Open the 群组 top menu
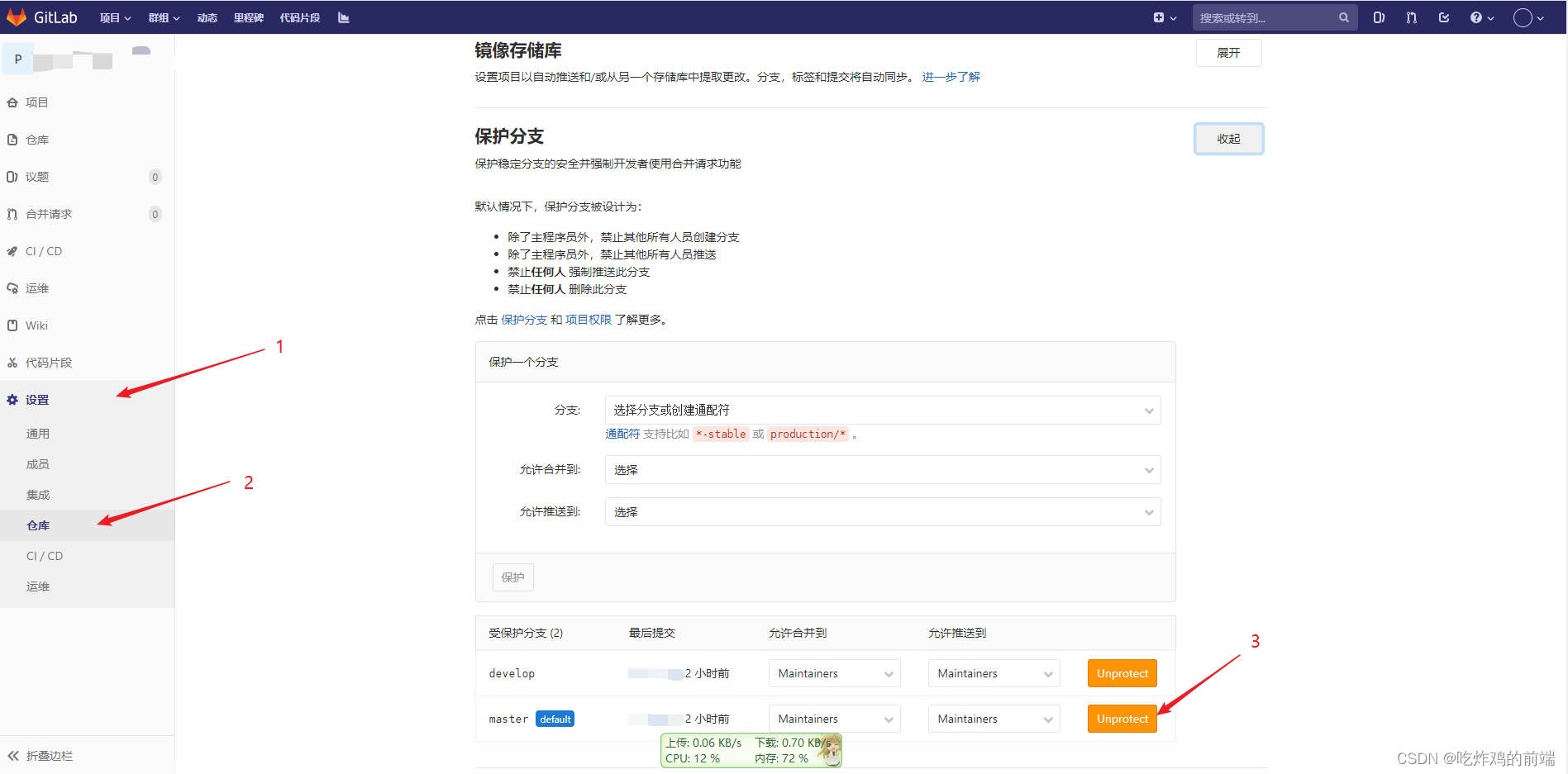The height and width of the screenshot is (774, 1568). (164, 17)
